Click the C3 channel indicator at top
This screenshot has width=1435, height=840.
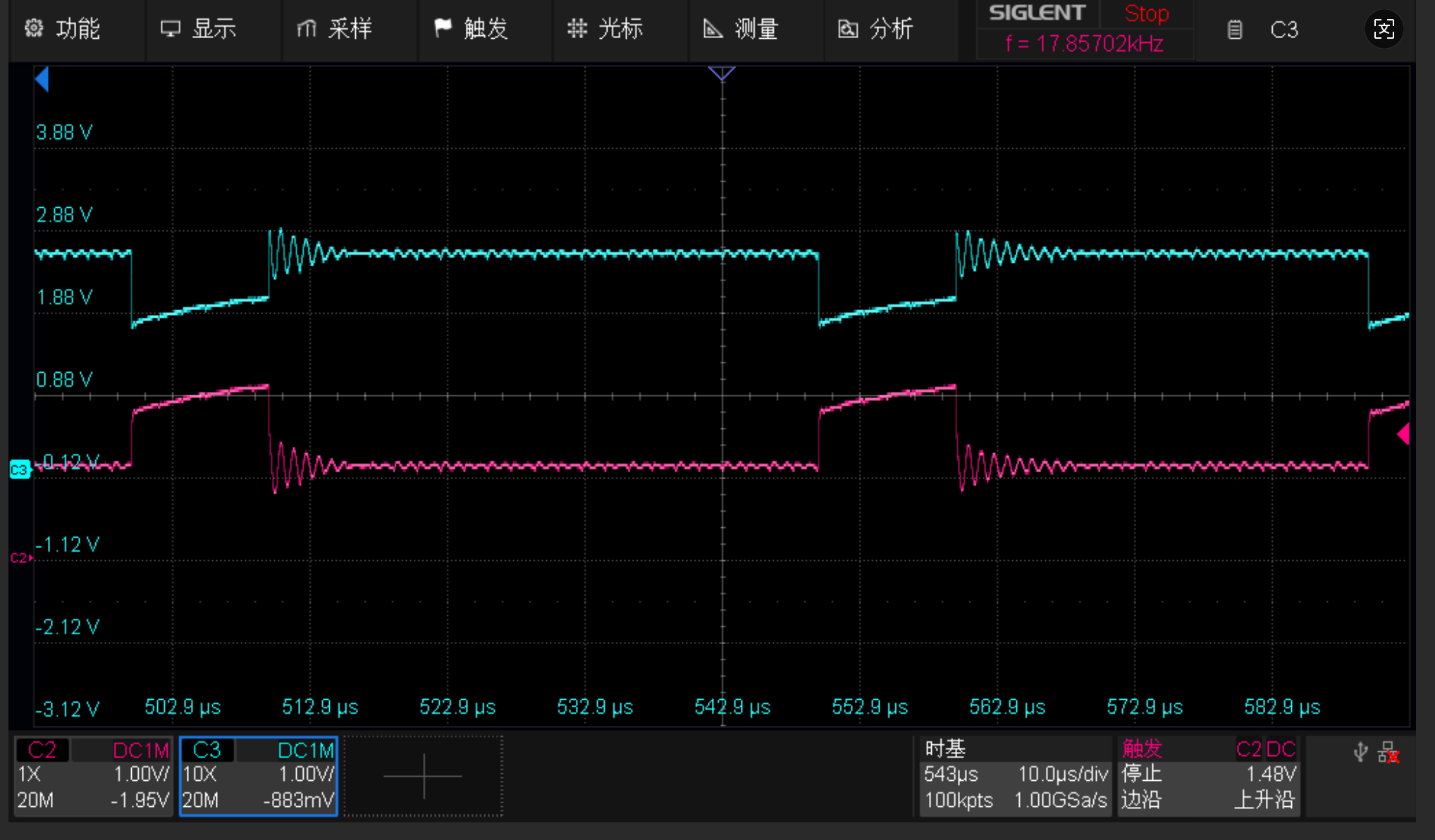click(x=1284, y=30)
